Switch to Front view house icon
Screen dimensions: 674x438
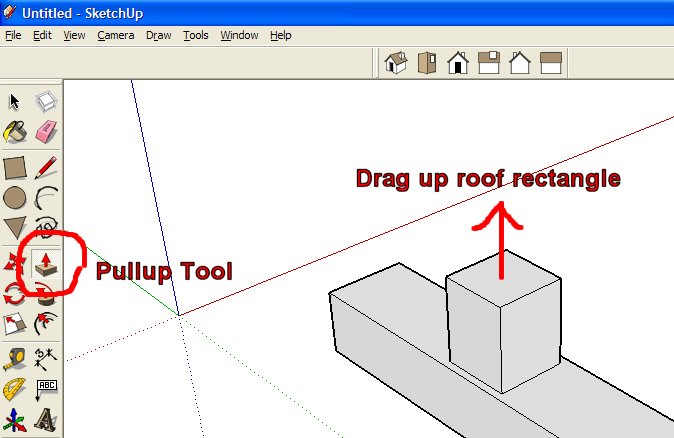[458, 63]
